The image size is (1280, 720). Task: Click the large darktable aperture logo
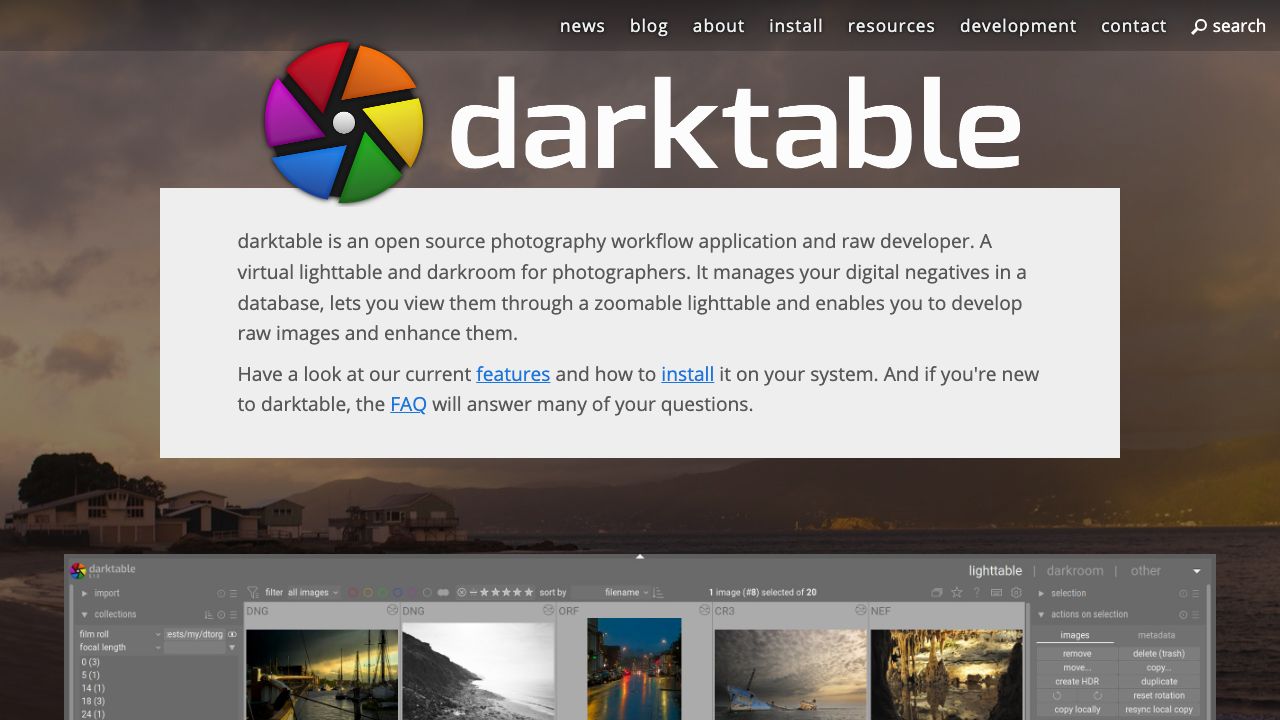tap(344, 122)
